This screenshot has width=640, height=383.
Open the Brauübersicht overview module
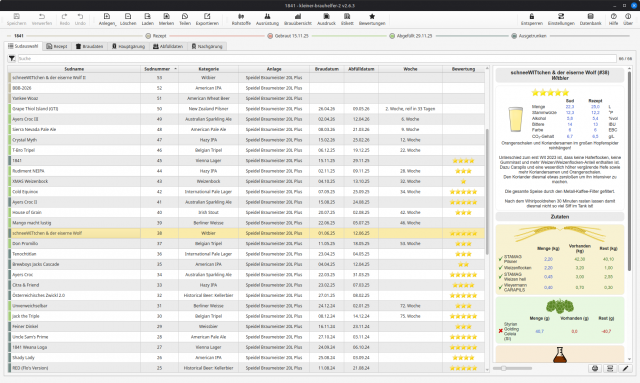298,19
